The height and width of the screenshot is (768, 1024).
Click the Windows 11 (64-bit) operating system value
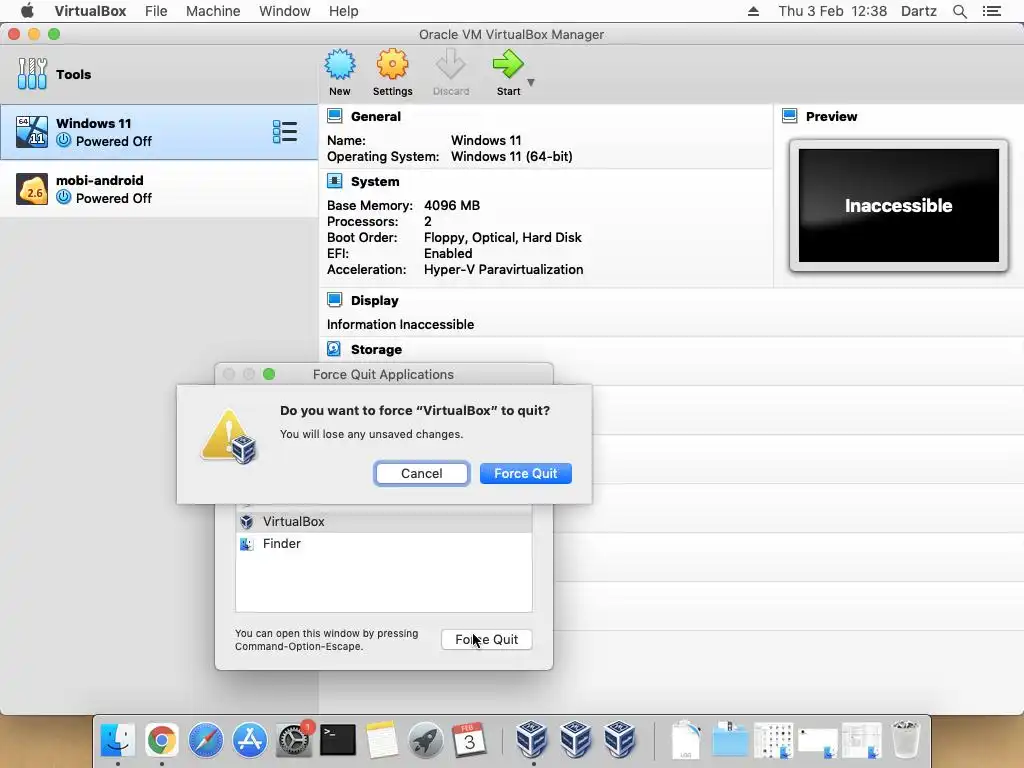click(511, 156)
